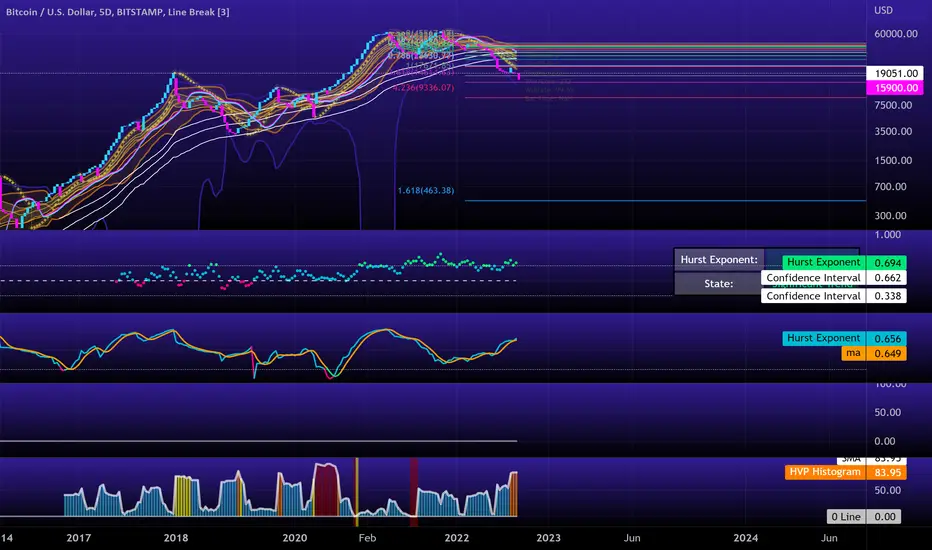932x550 pixels.
Task: Click the 7500.00 price axis value
Action: click(x=893, y=105)
